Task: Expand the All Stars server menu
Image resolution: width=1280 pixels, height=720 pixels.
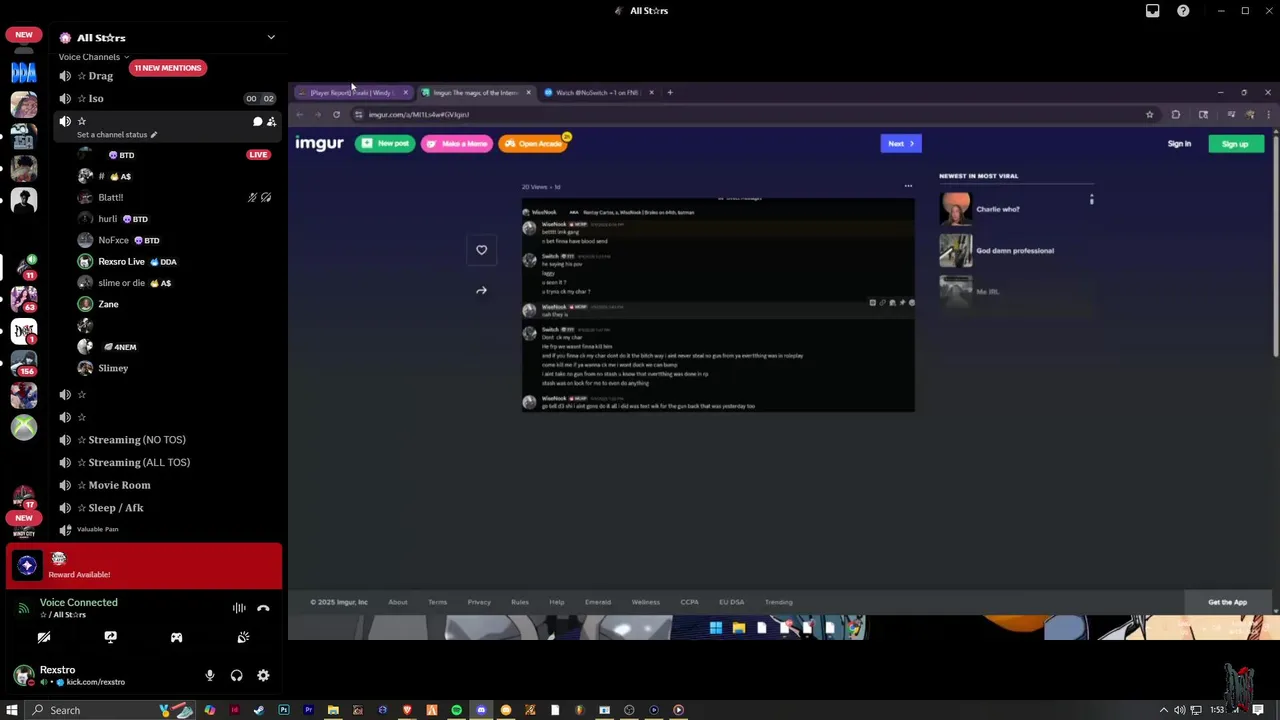Action: [x=270, y=37]
